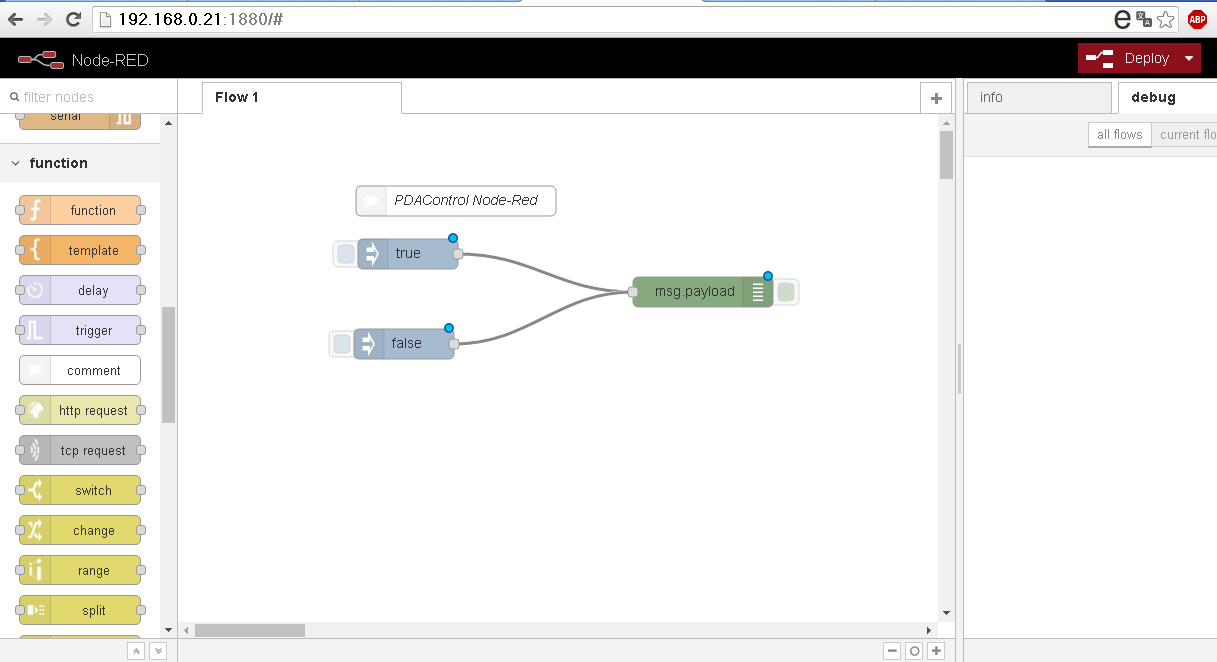Collapse the function palette category

[80, 163]
